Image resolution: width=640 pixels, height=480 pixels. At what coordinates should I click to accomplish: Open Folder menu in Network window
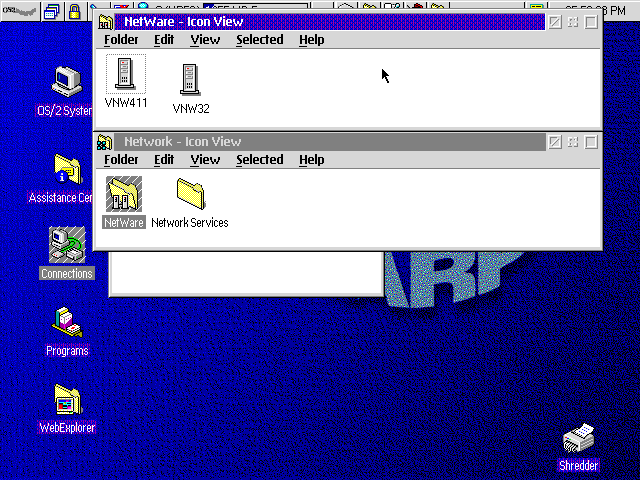(x=121, y=160)
